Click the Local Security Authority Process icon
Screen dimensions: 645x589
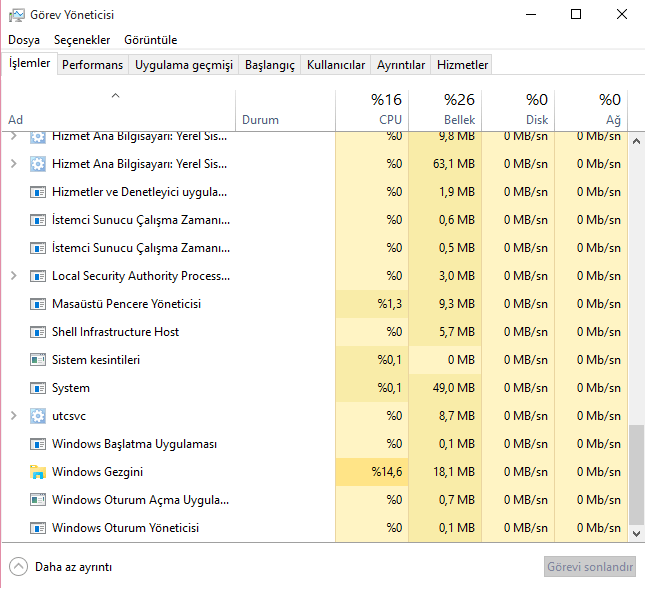point(38,276)
